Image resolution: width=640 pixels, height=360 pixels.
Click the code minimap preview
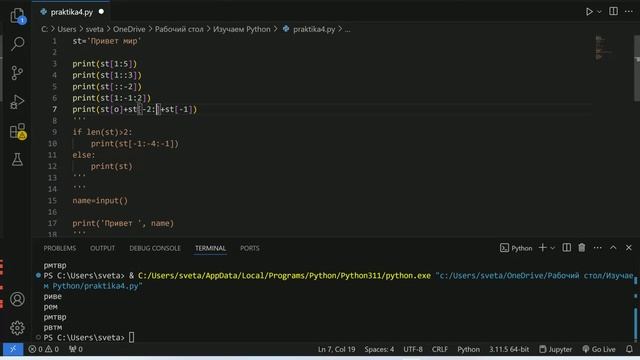[x=603, y=48]
